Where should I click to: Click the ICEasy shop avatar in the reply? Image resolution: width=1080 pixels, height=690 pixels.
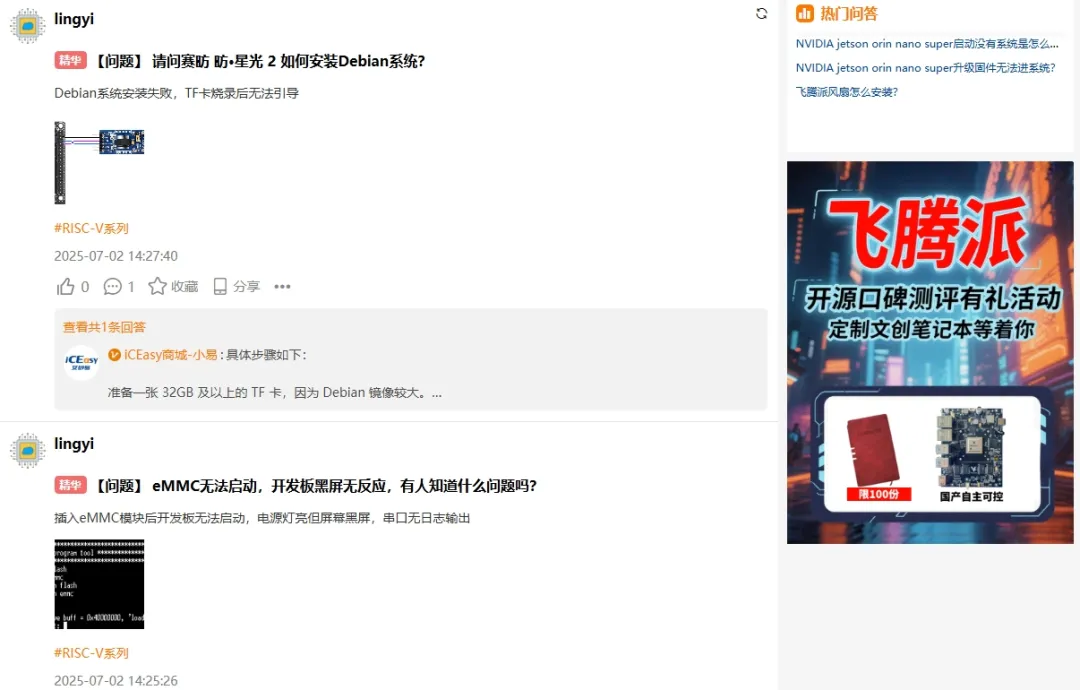coord(81,362)
